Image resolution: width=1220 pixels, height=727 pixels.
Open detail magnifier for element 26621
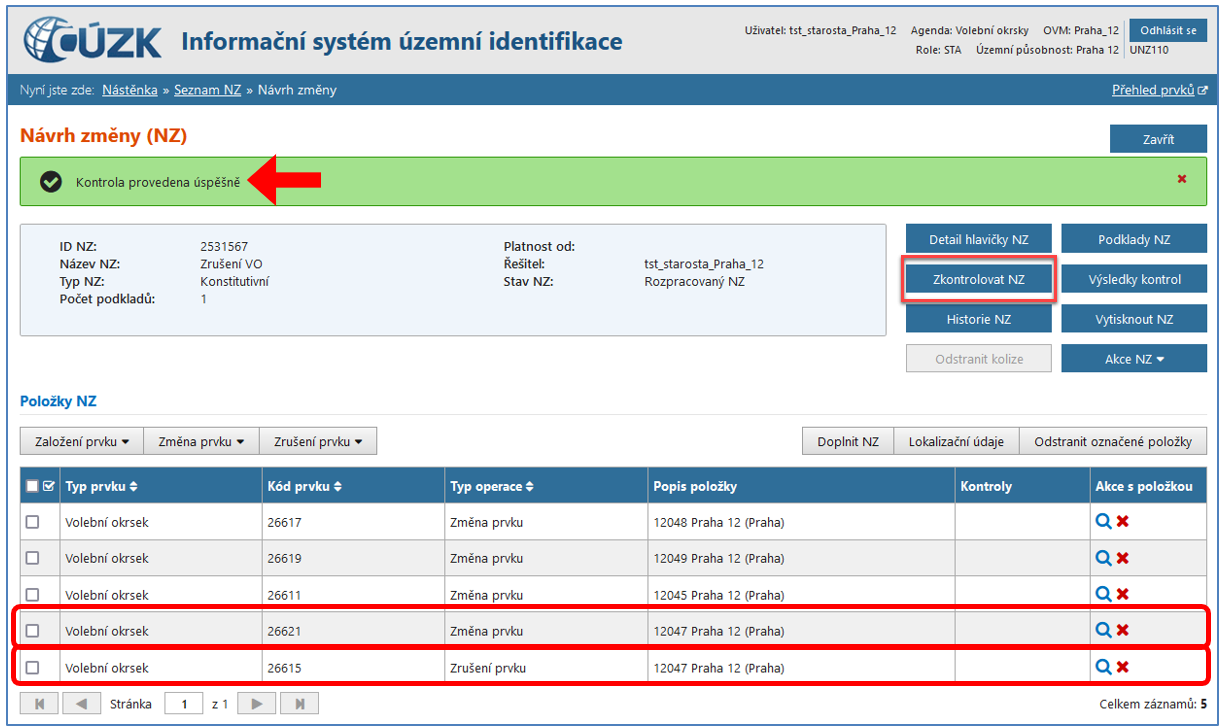click(x=1103, y=630)
